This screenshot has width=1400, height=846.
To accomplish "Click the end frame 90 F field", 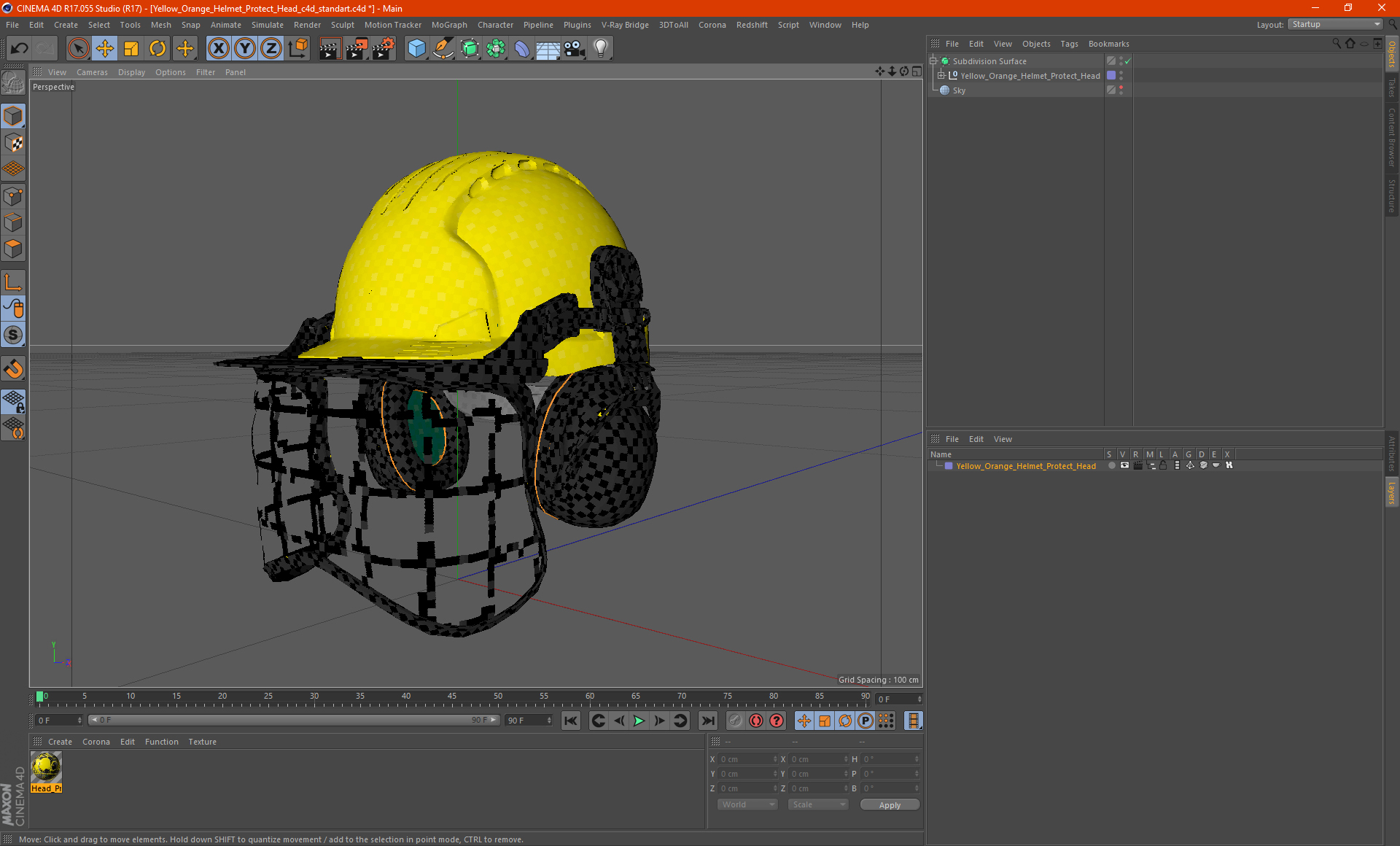I will click(x=529, y=721).
